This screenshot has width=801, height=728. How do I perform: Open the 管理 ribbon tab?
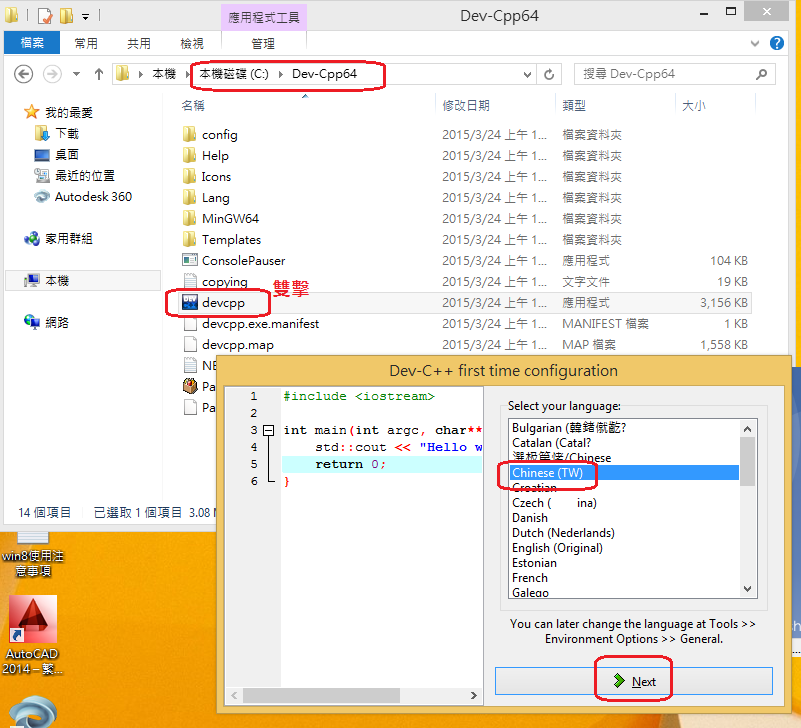(x=263, y=43)
